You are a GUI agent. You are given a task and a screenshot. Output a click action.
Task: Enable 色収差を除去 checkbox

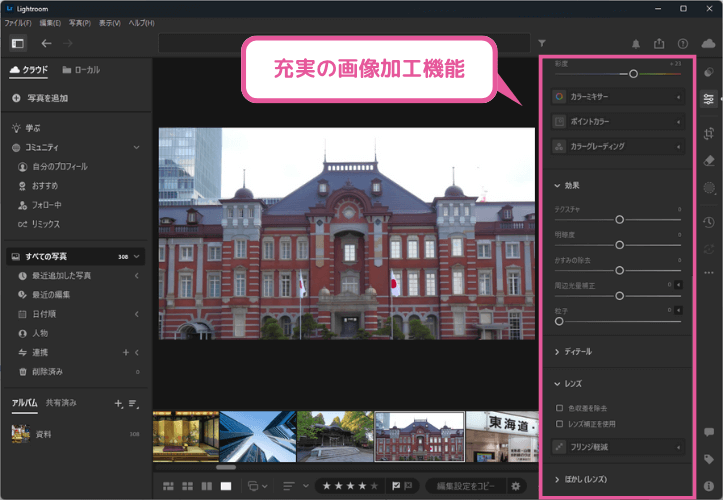559,408
